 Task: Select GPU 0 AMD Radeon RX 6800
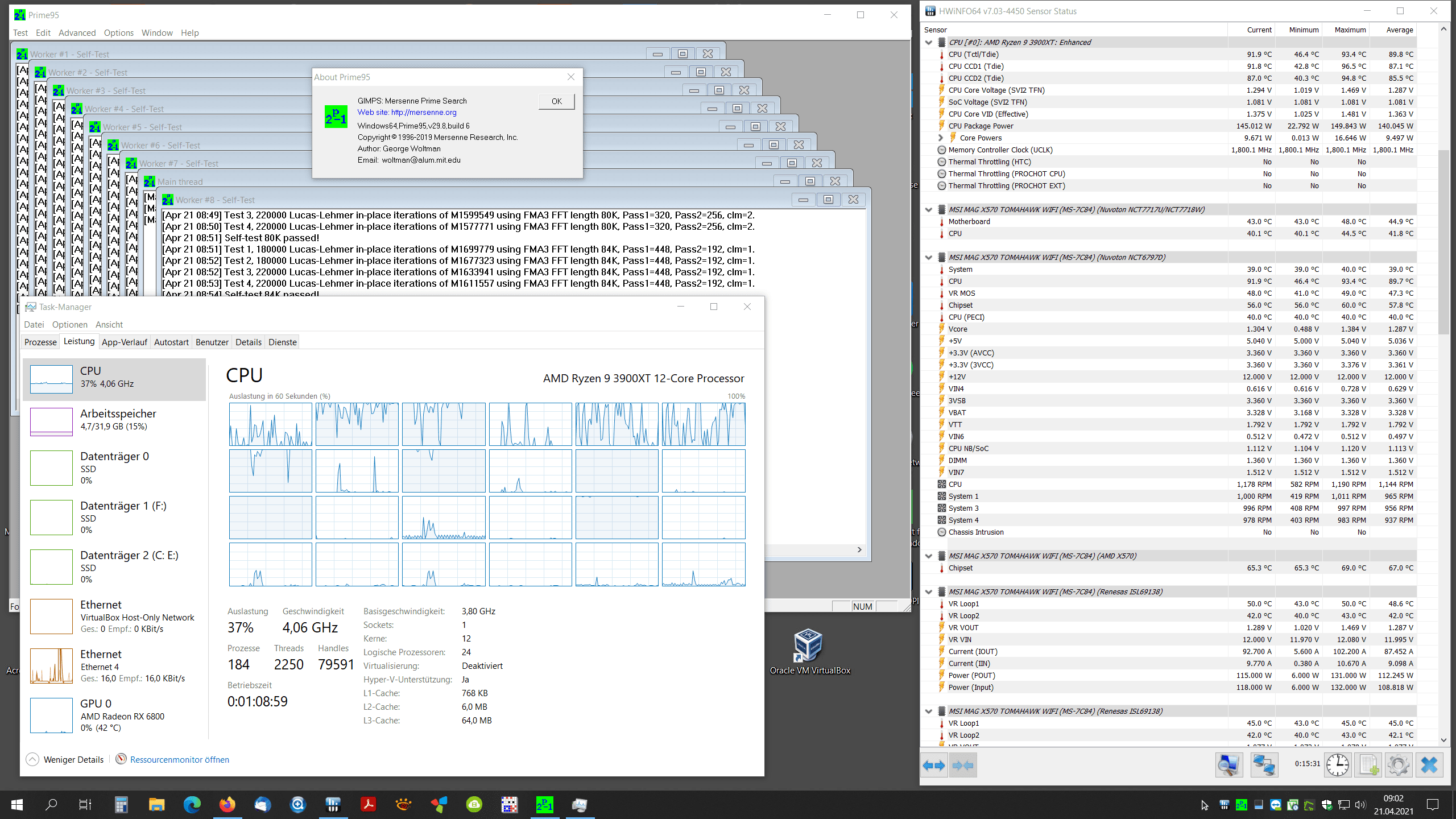click(114, 715)
